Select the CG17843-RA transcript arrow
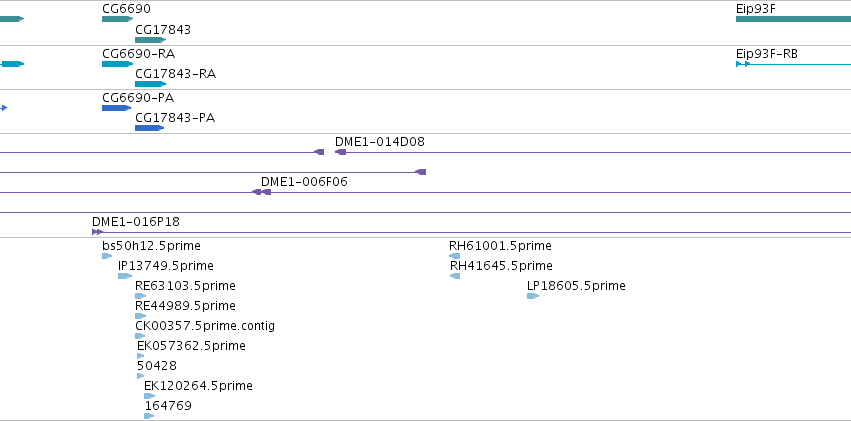The height and width of the screenshot is (421, 851). coord(150,84)
